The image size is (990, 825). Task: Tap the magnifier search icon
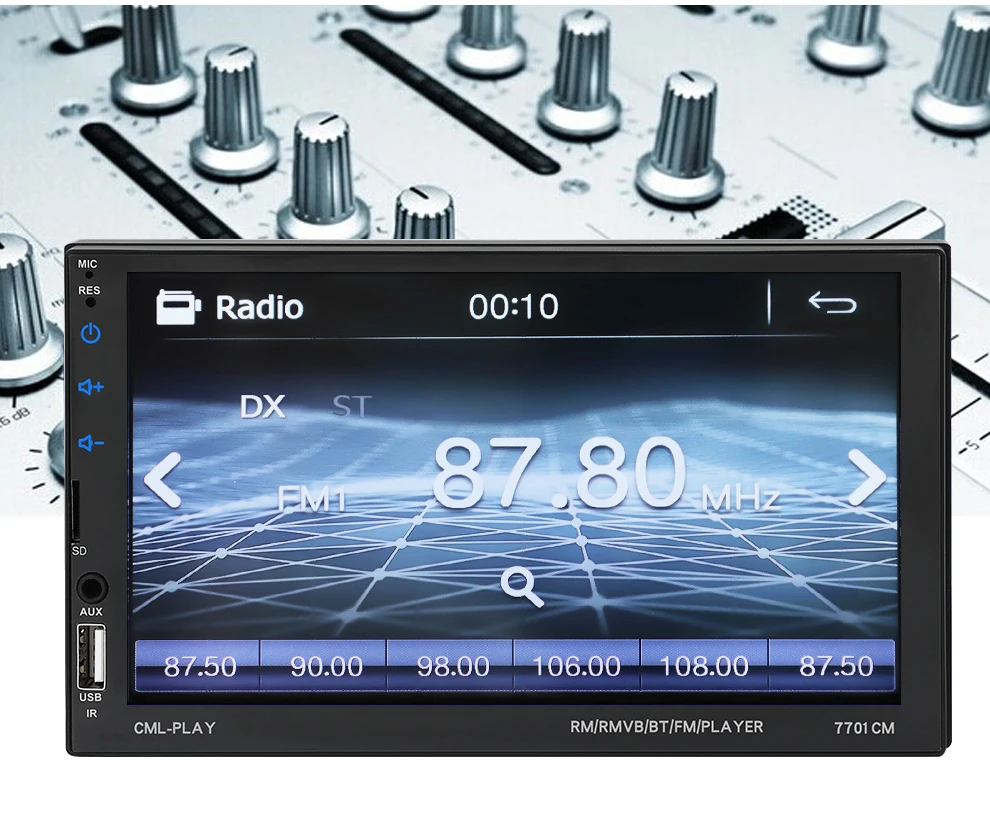tap(522, 587)
